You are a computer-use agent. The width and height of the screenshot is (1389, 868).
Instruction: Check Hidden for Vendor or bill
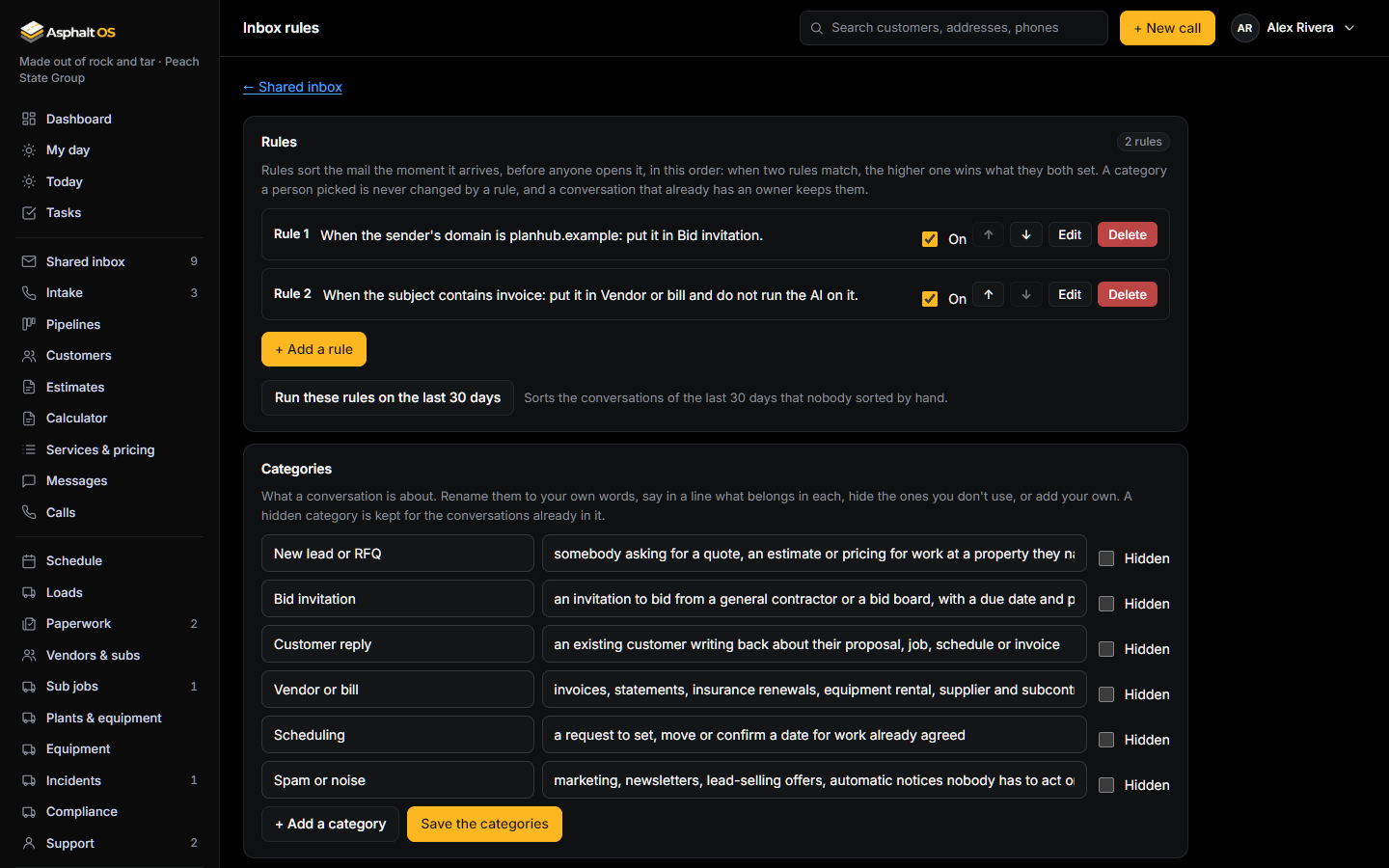[1106, 694]
